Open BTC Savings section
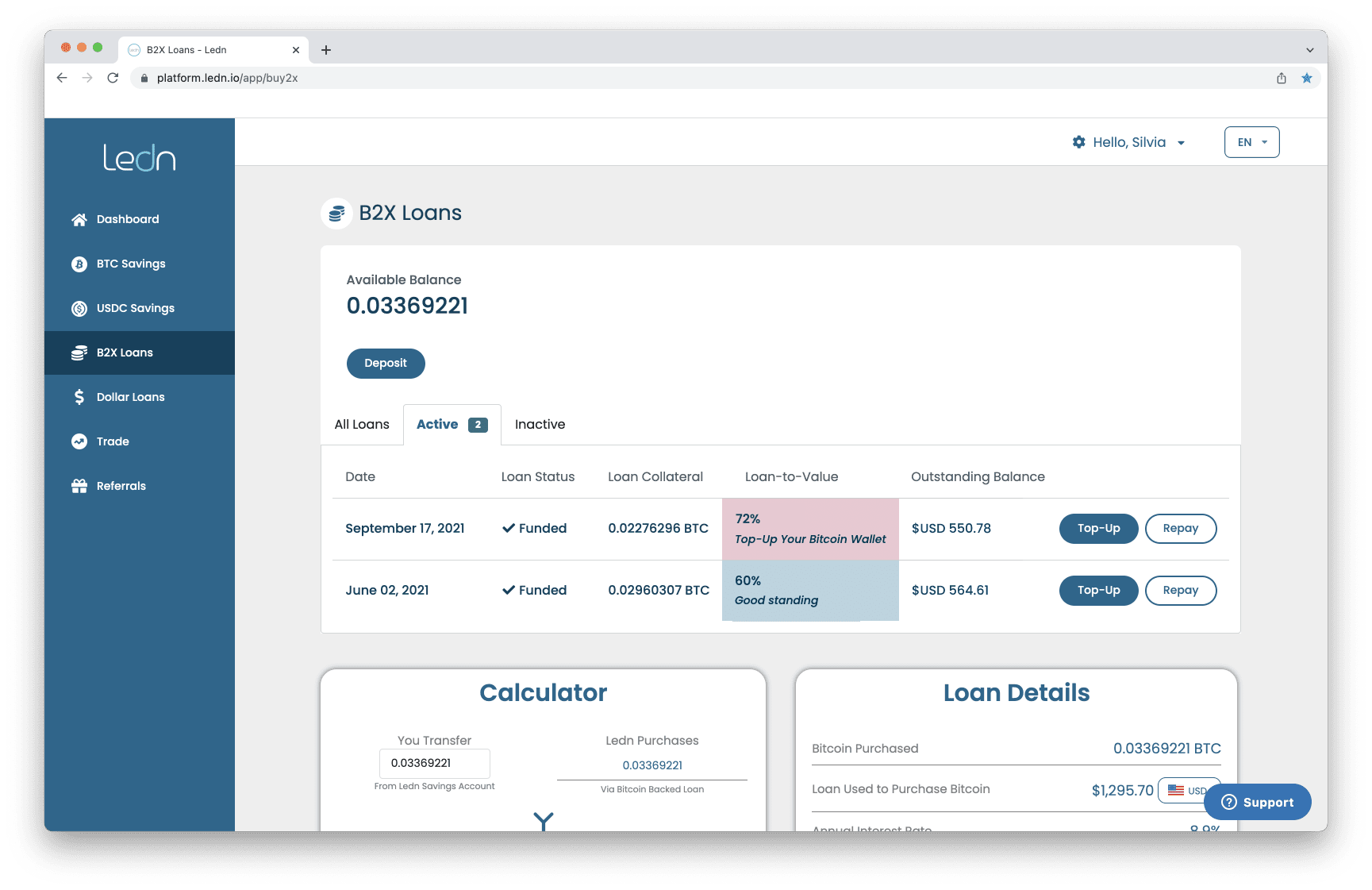Screen dimensions: 1372x890 click(x=140, y=264)
